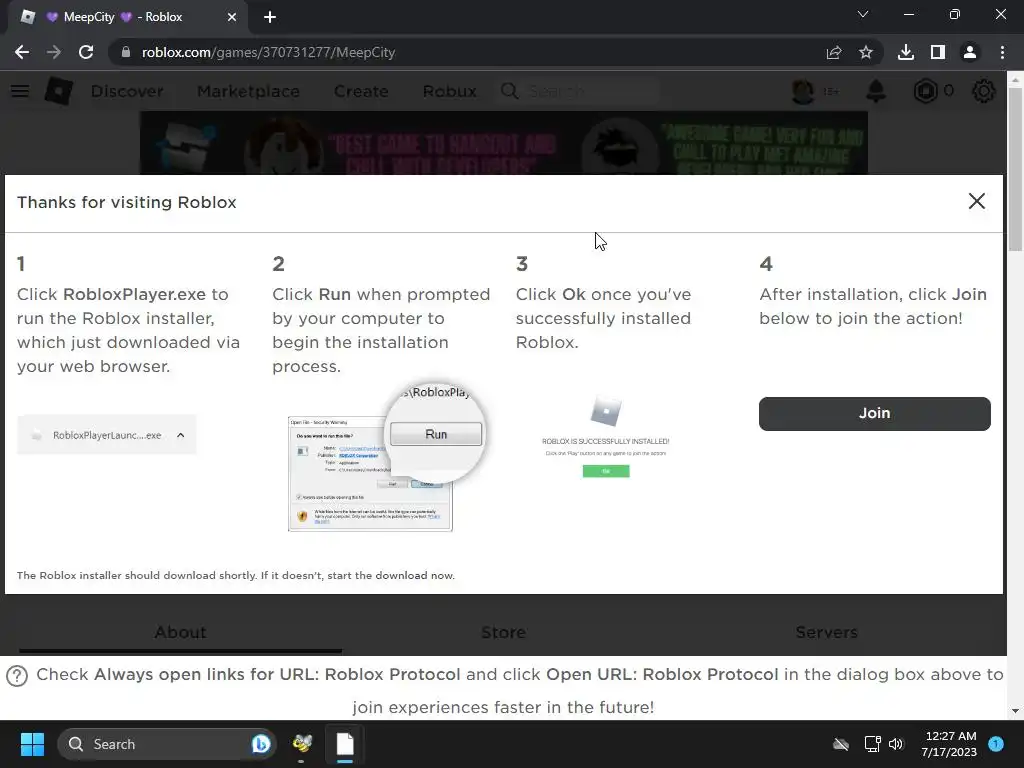Click the Roblox avatar profile icon
Viewport: 1024px width, 768px height.
[803, 91]
